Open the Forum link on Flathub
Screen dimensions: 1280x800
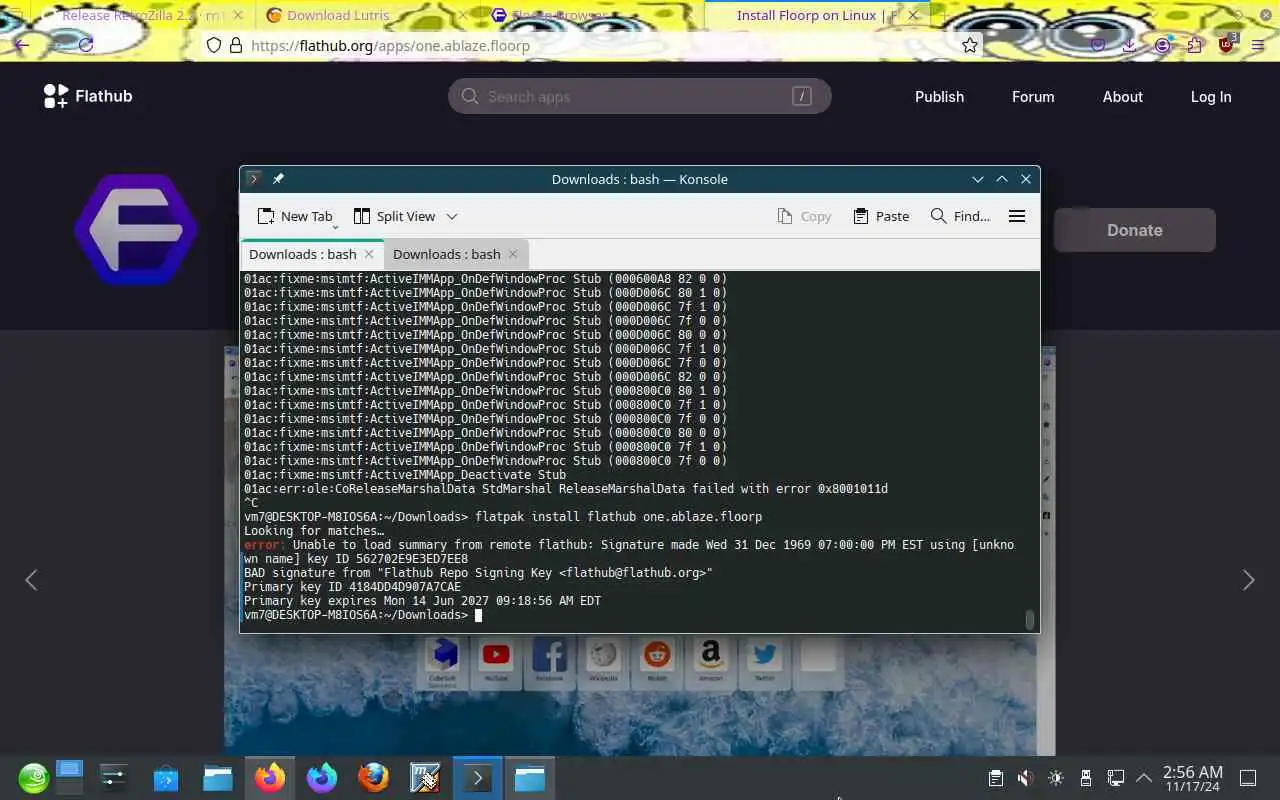tap(1033, 96)
